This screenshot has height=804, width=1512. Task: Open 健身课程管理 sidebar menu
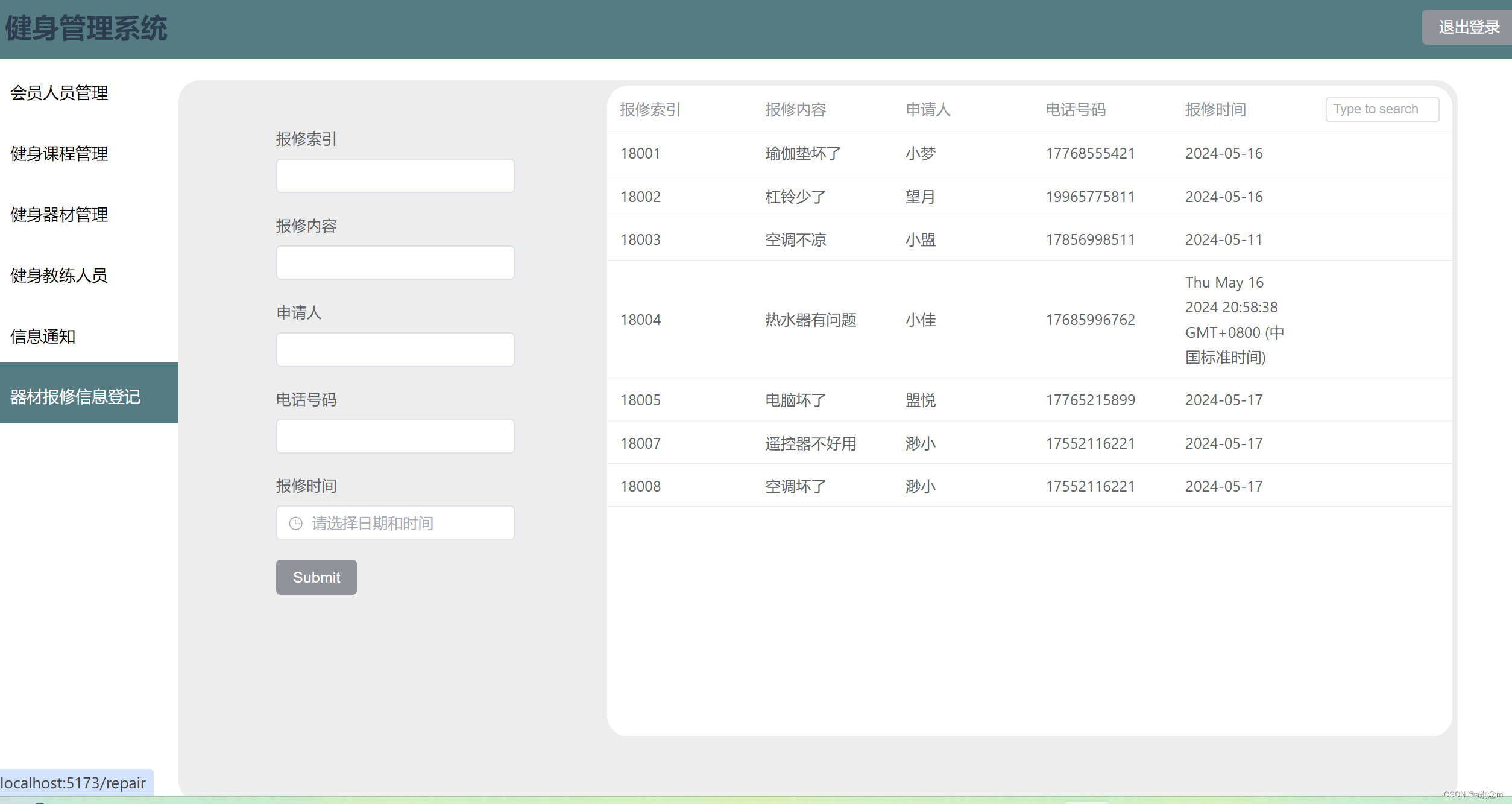[59, 154]
